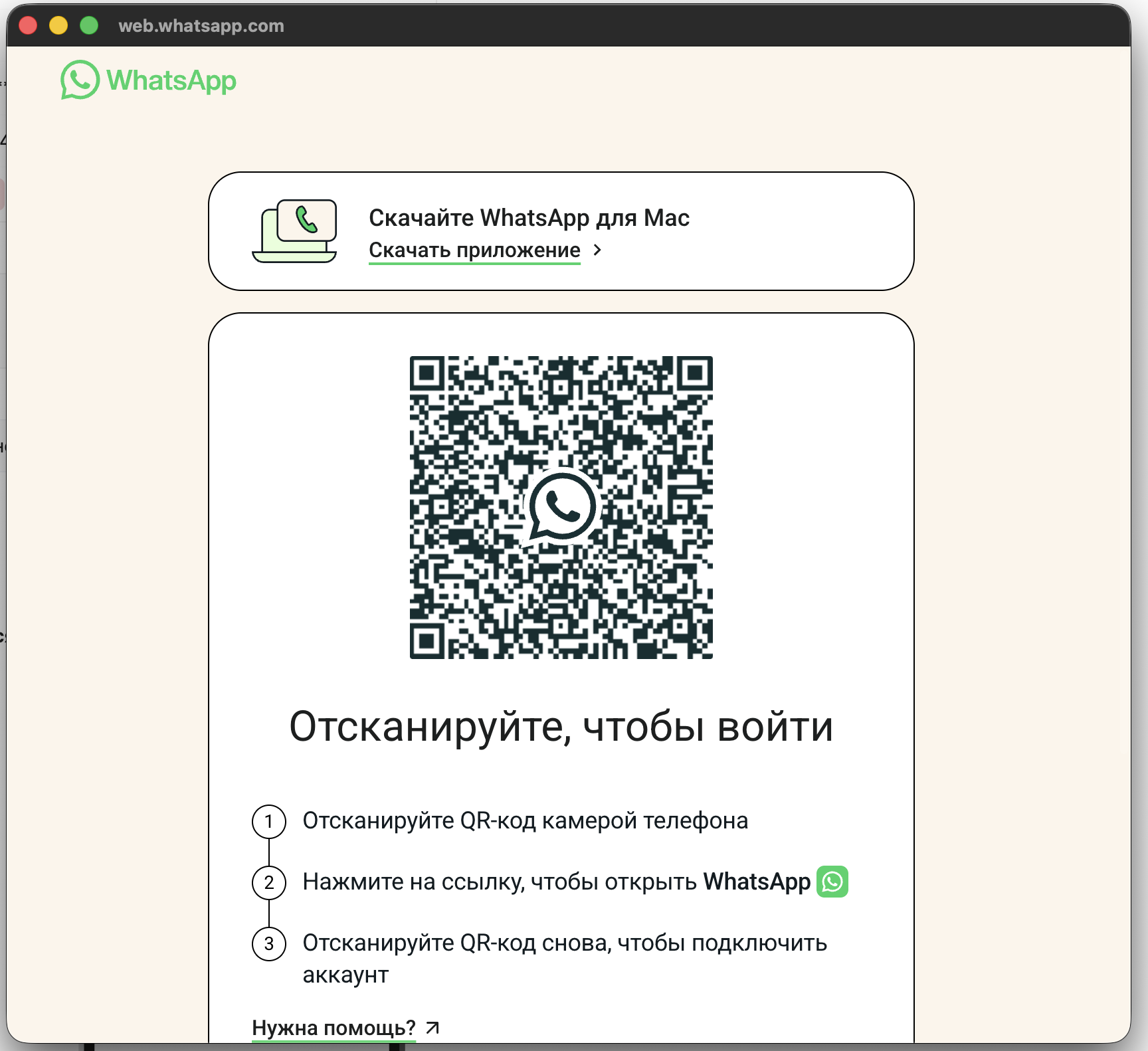1148x1051 pixels.
Task: Close the window with the red button
Action: click(28, 25)
